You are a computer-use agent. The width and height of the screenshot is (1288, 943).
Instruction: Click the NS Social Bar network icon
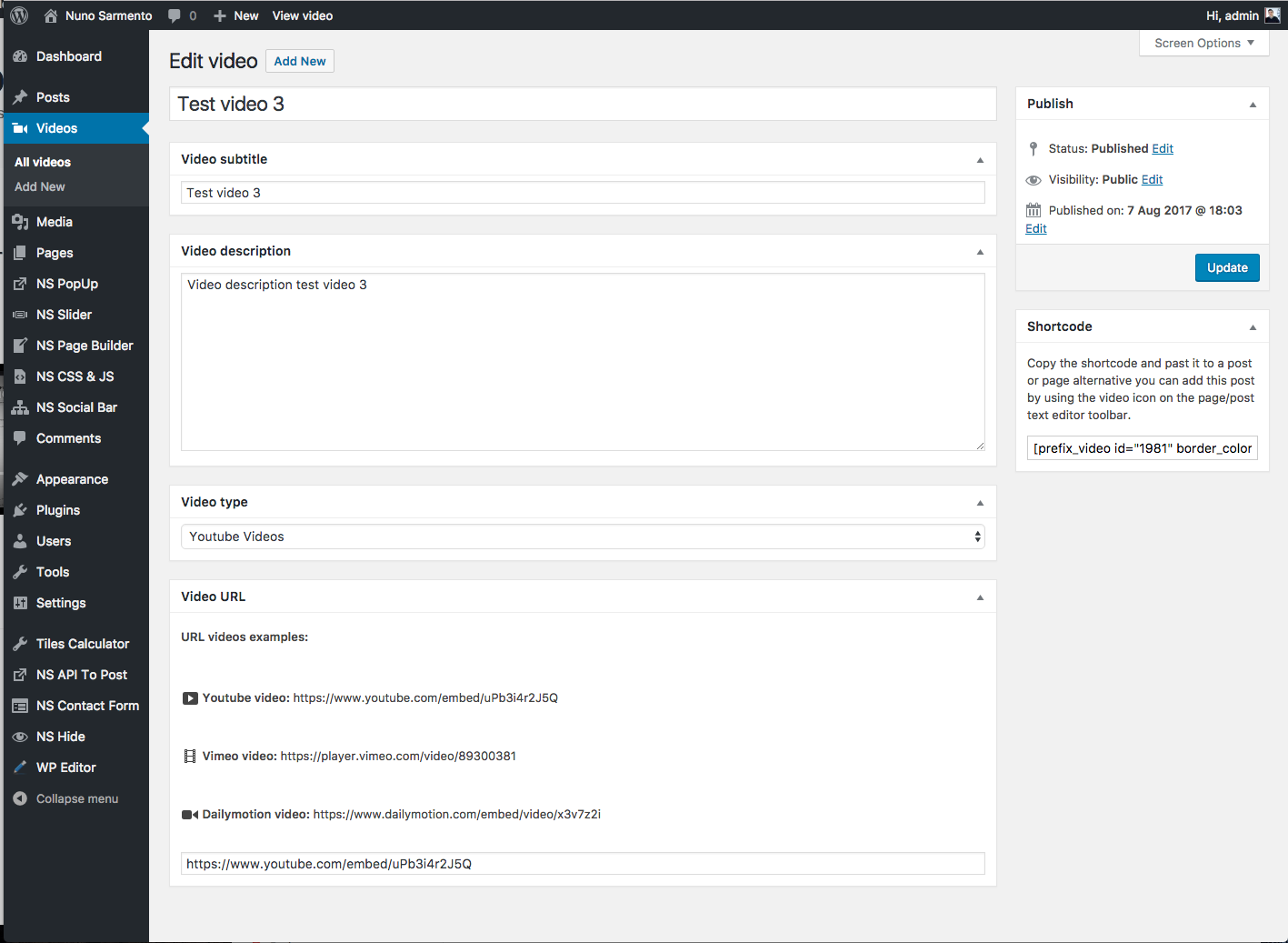point(20,407)
